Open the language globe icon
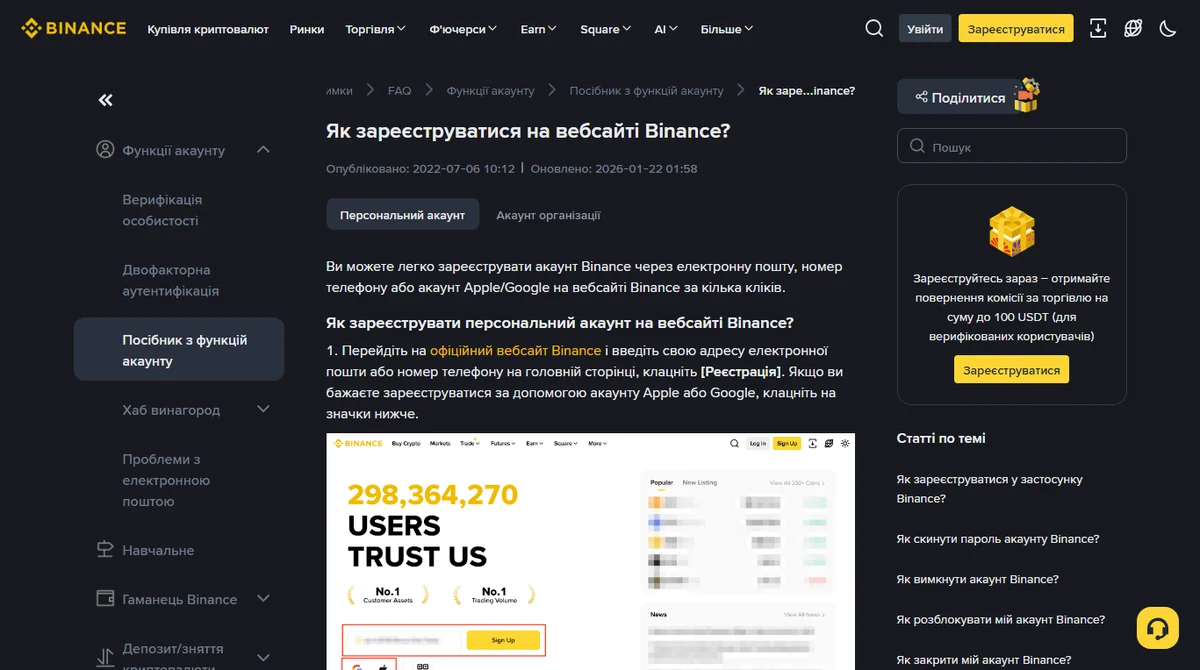Viewport: 1200px width, 670px height. coord(1133,28)
